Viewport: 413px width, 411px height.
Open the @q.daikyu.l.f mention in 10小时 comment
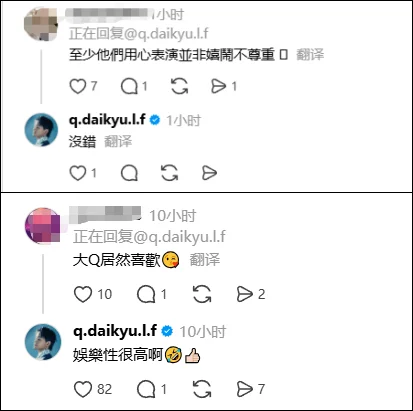180,237
